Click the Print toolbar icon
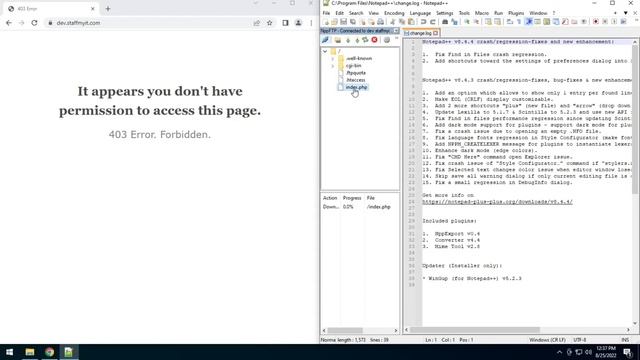Viewport: 640px width, 360px height. [x=380, y=22]
